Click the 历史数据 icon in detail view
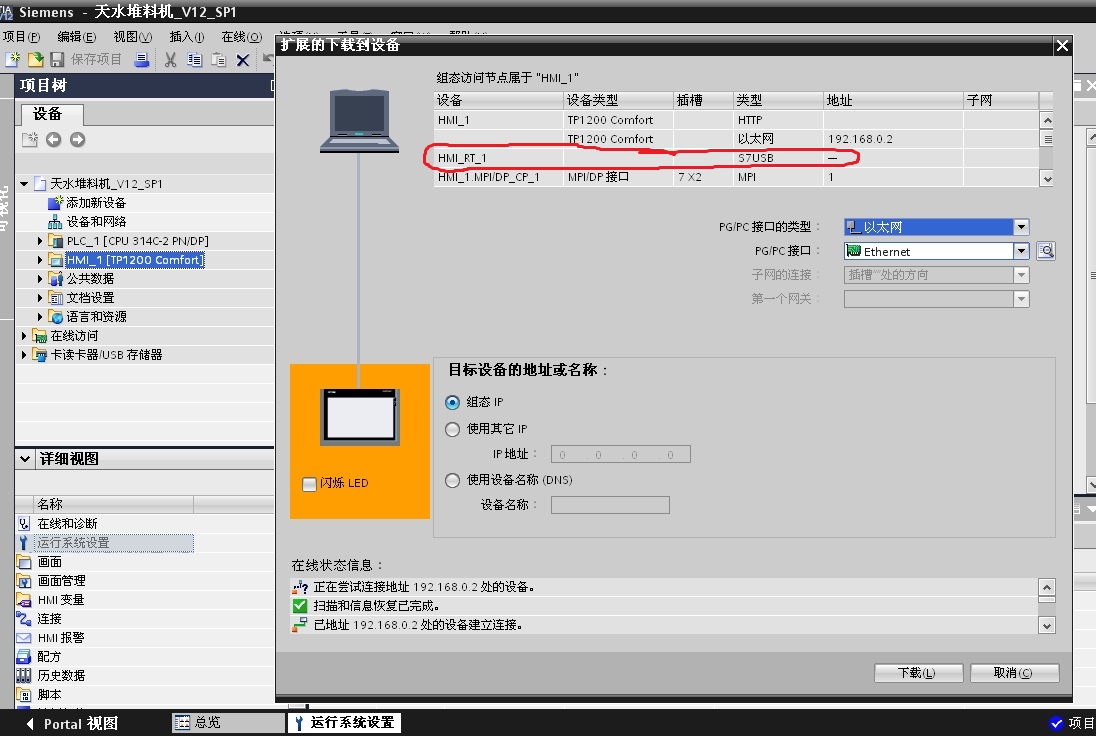This screenshot has height=736, width=1096. click(x=24, y=676)
